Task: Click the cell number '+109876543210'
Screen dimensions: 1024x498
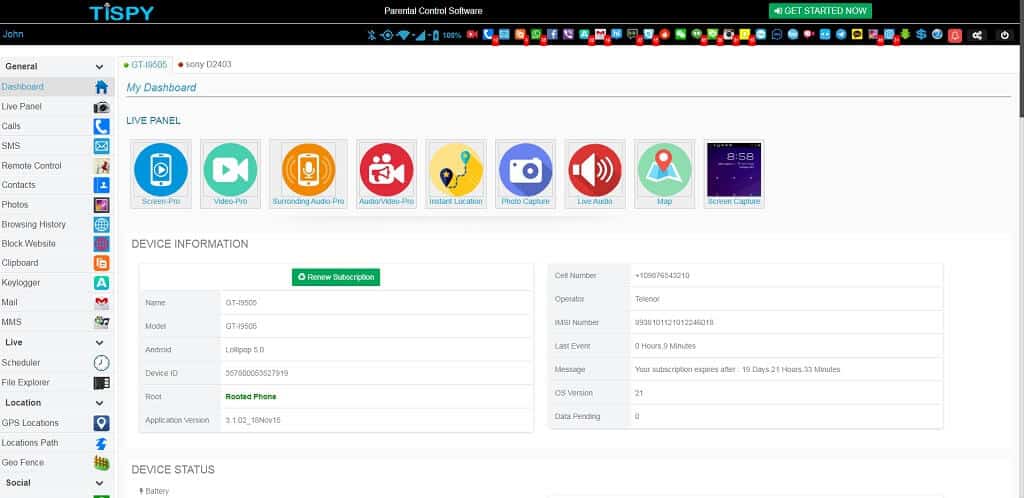Action: 662,275
